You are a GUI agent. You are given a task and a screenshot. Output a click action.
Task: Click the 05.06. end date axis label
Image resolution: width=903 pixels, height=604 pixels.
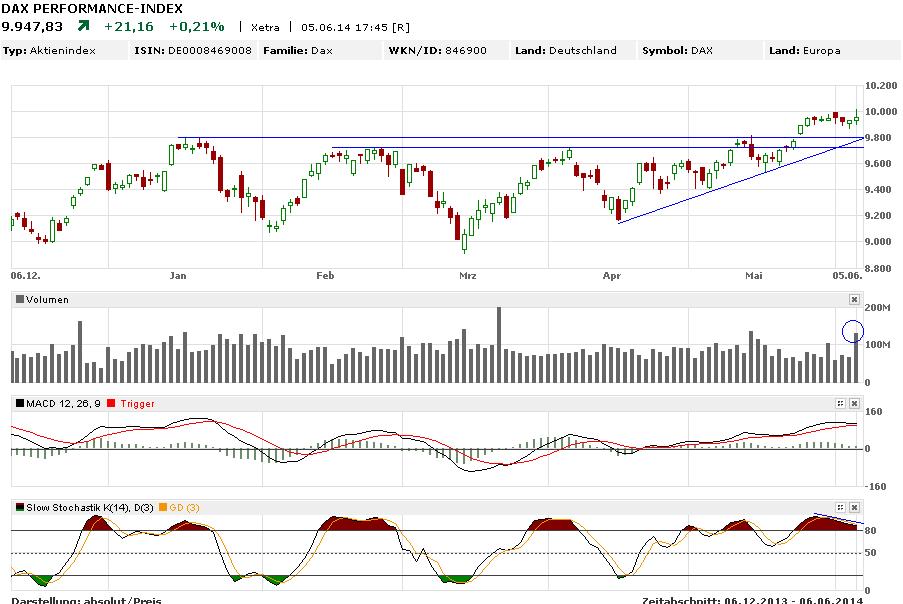pos(847,276)
